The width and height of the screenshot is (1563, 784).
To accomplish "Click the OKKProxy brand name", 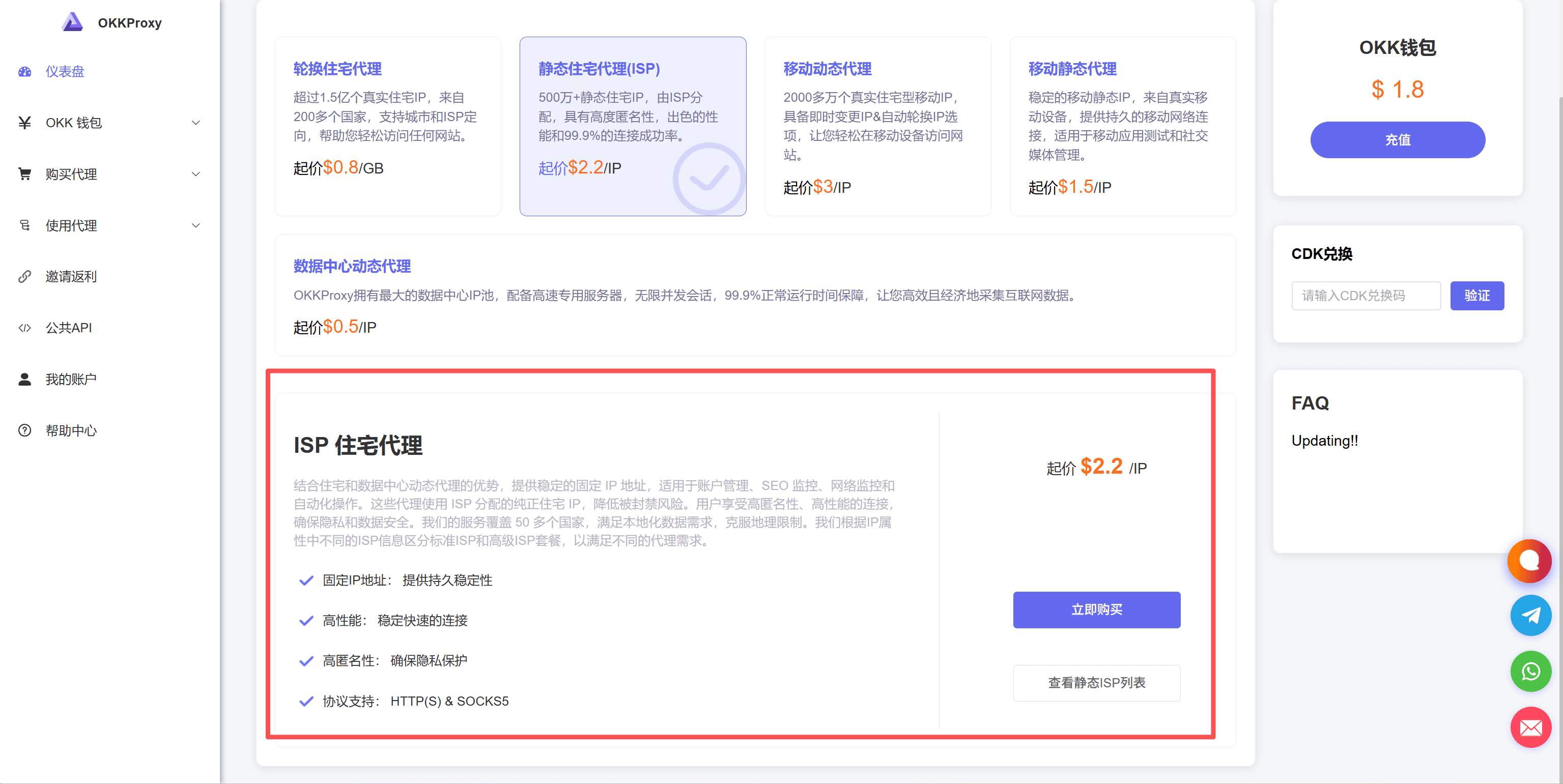I will (130, 23).
